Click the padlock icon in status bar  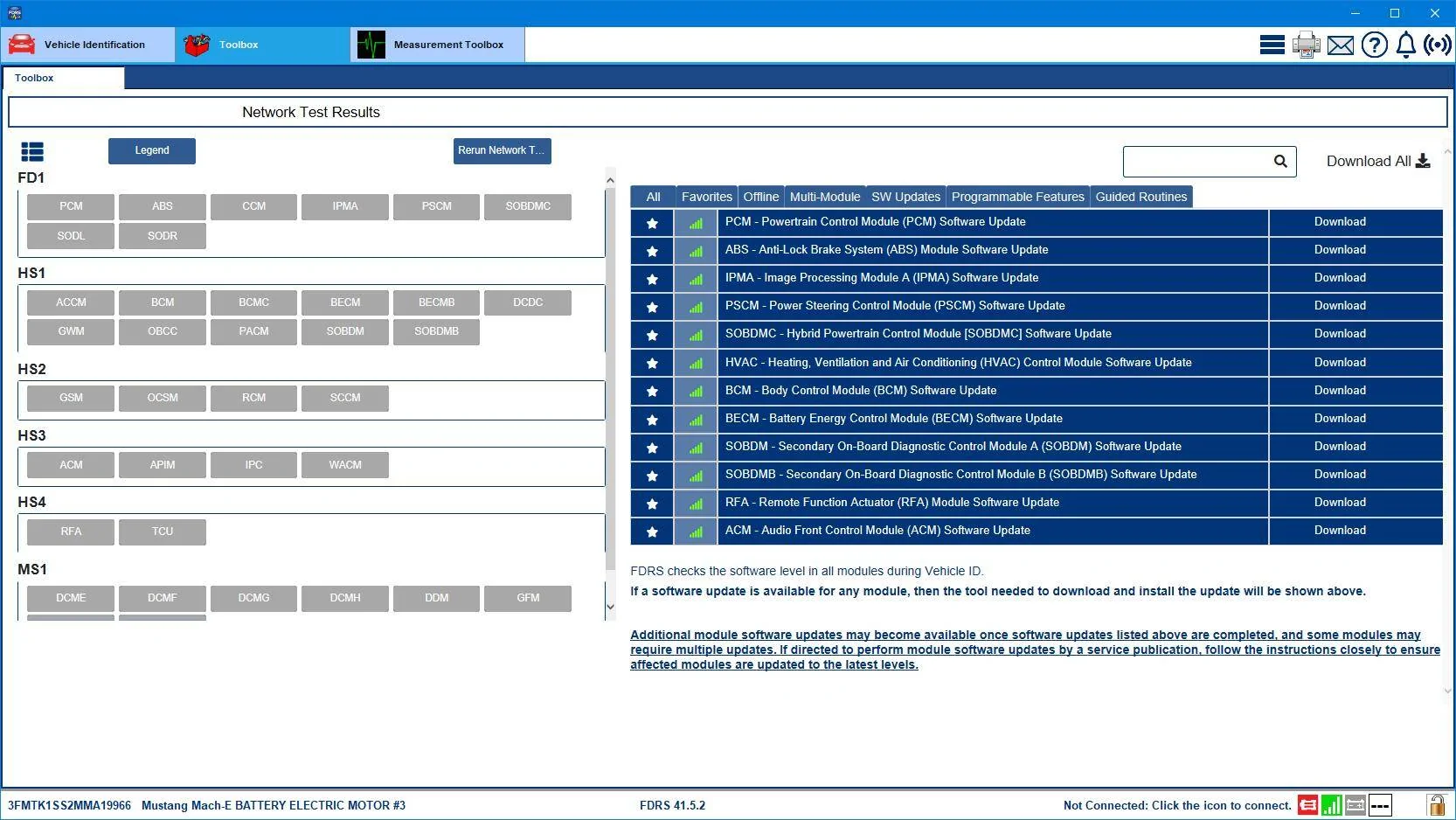1436,805
